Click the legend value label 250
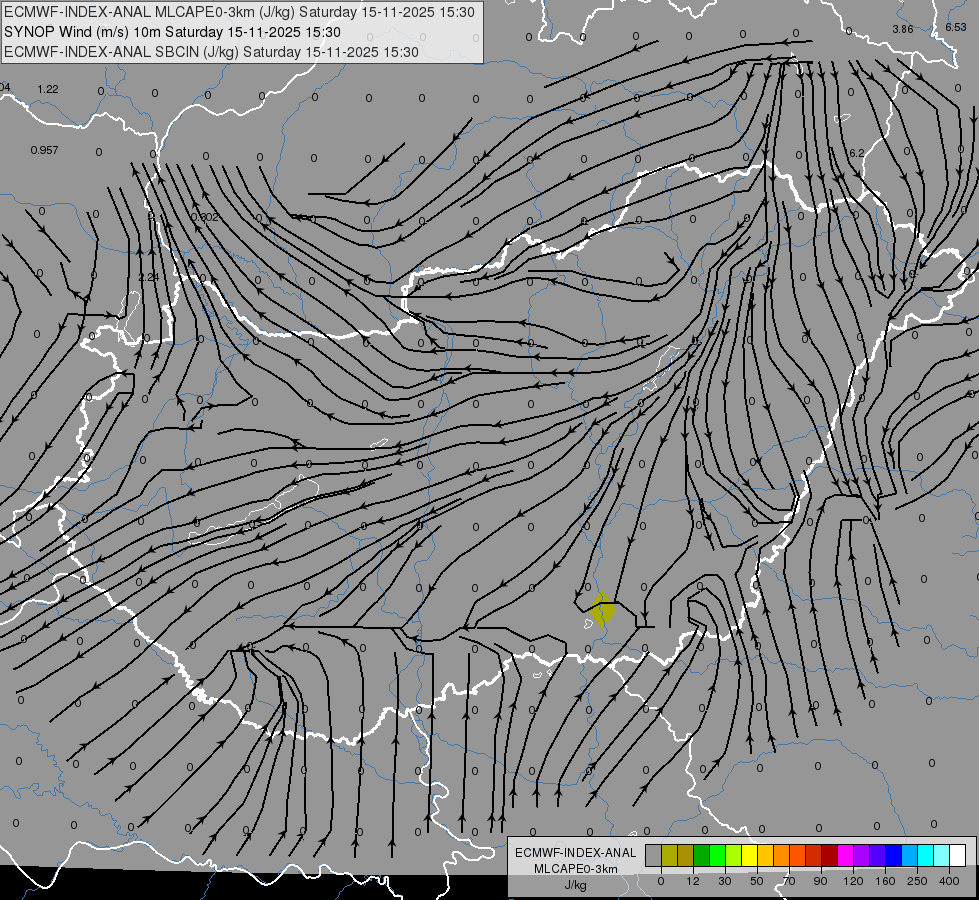 tap(917, 881)
